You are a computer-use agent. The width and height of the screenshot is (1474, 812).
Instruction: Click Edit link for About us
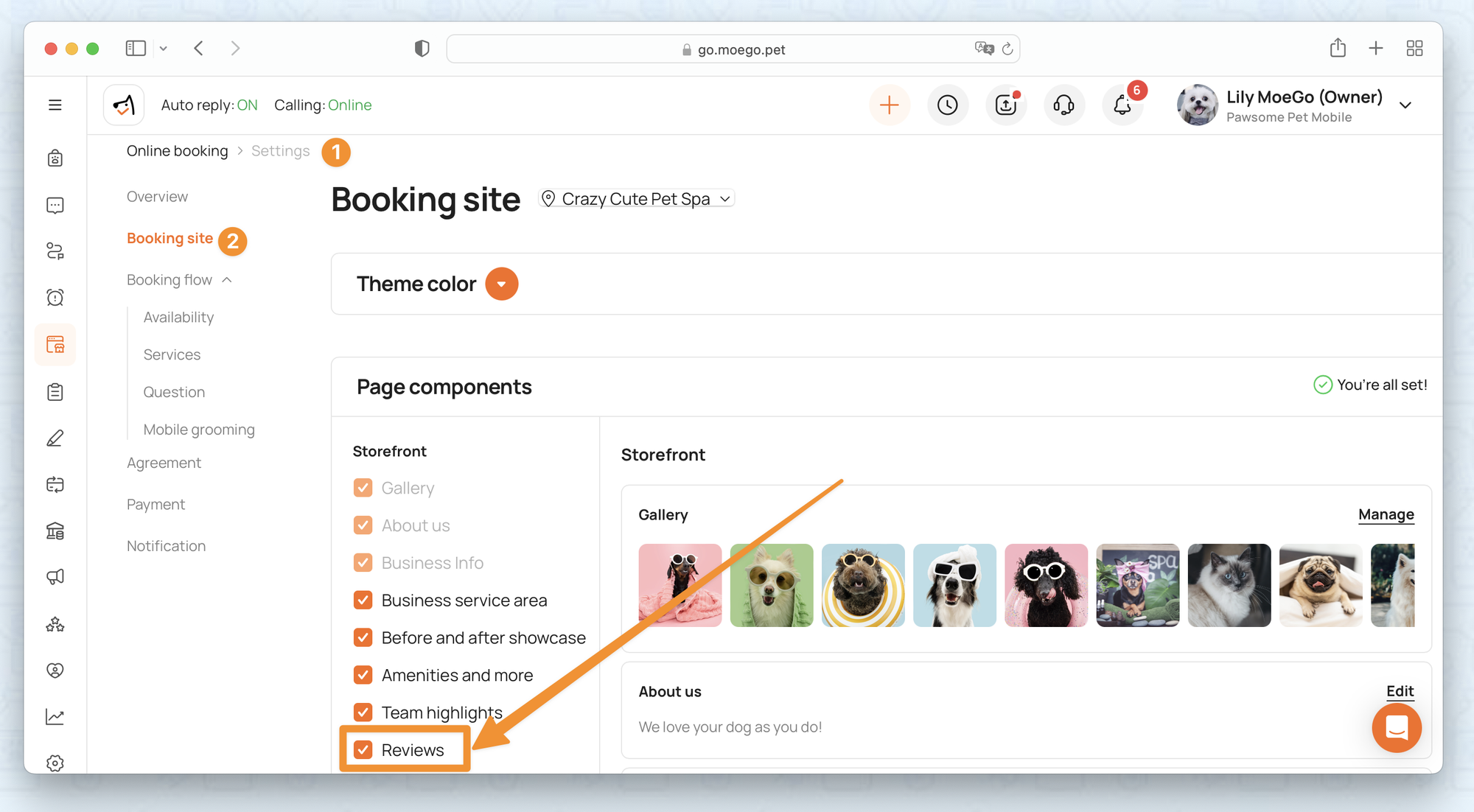pyautogui.click(x=1400, y=691)
